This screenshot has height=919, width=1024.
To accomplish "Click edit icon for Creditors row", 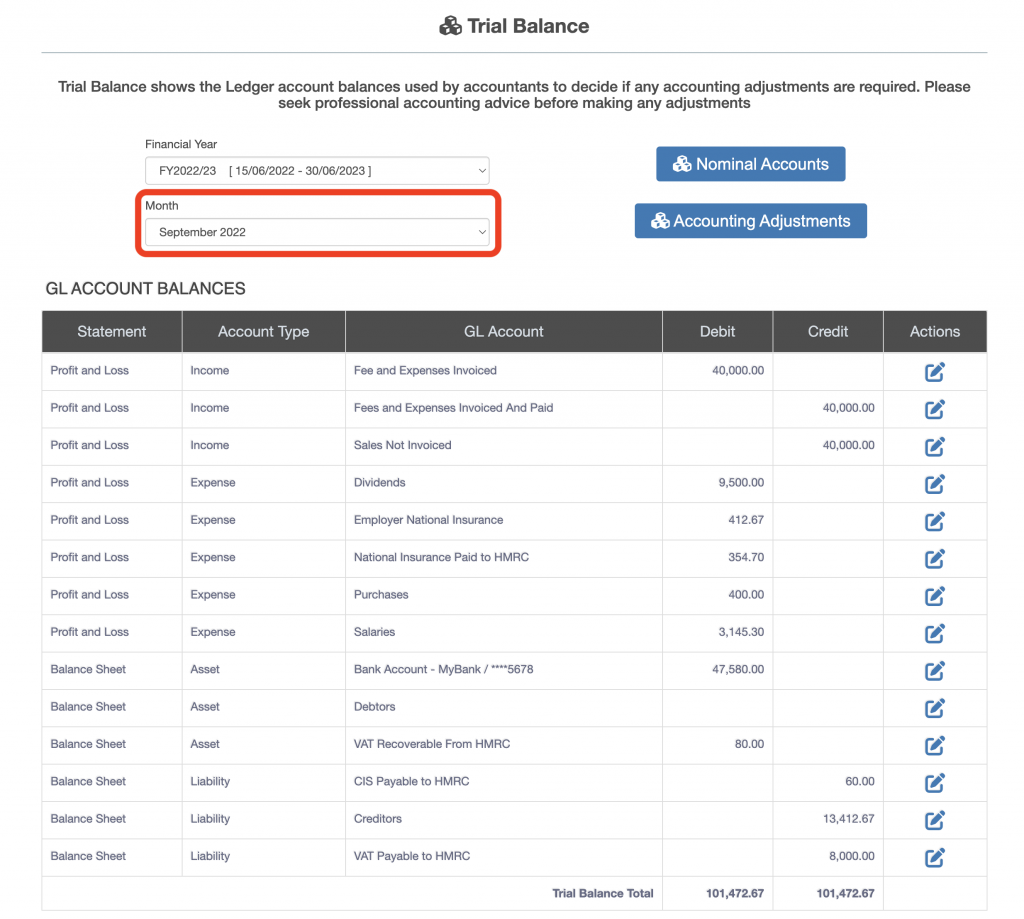I will click(934, 820).
